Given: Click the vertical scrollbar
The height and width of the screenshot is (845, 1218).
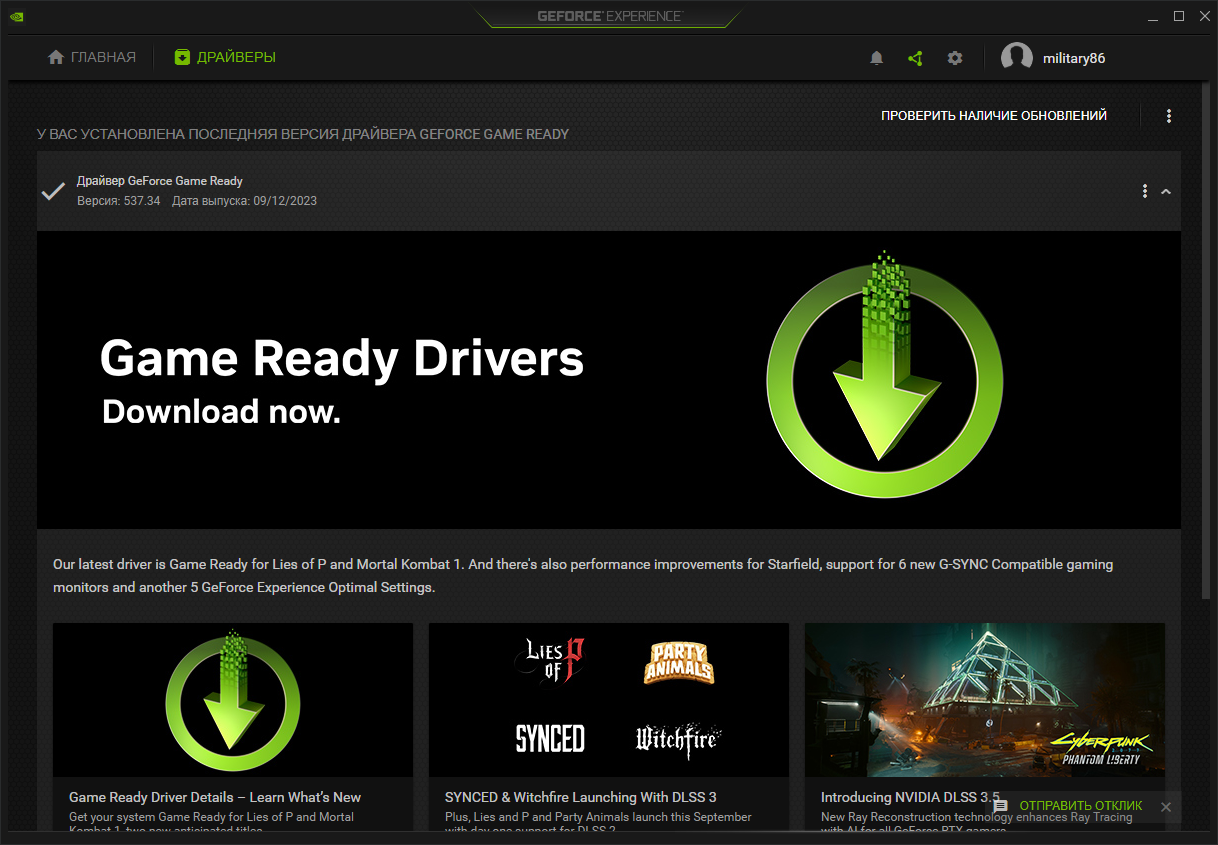Looking at the screenshot, I should (x=1205, y=342).
